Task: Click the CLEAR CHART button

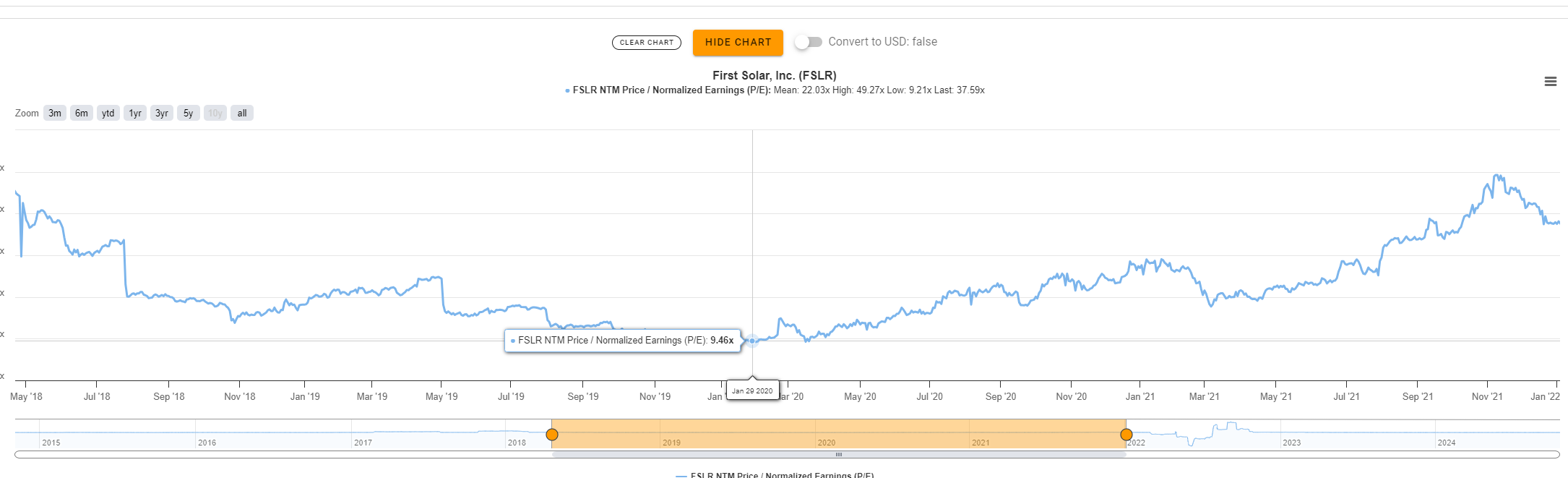Action: tap(647, 43)
